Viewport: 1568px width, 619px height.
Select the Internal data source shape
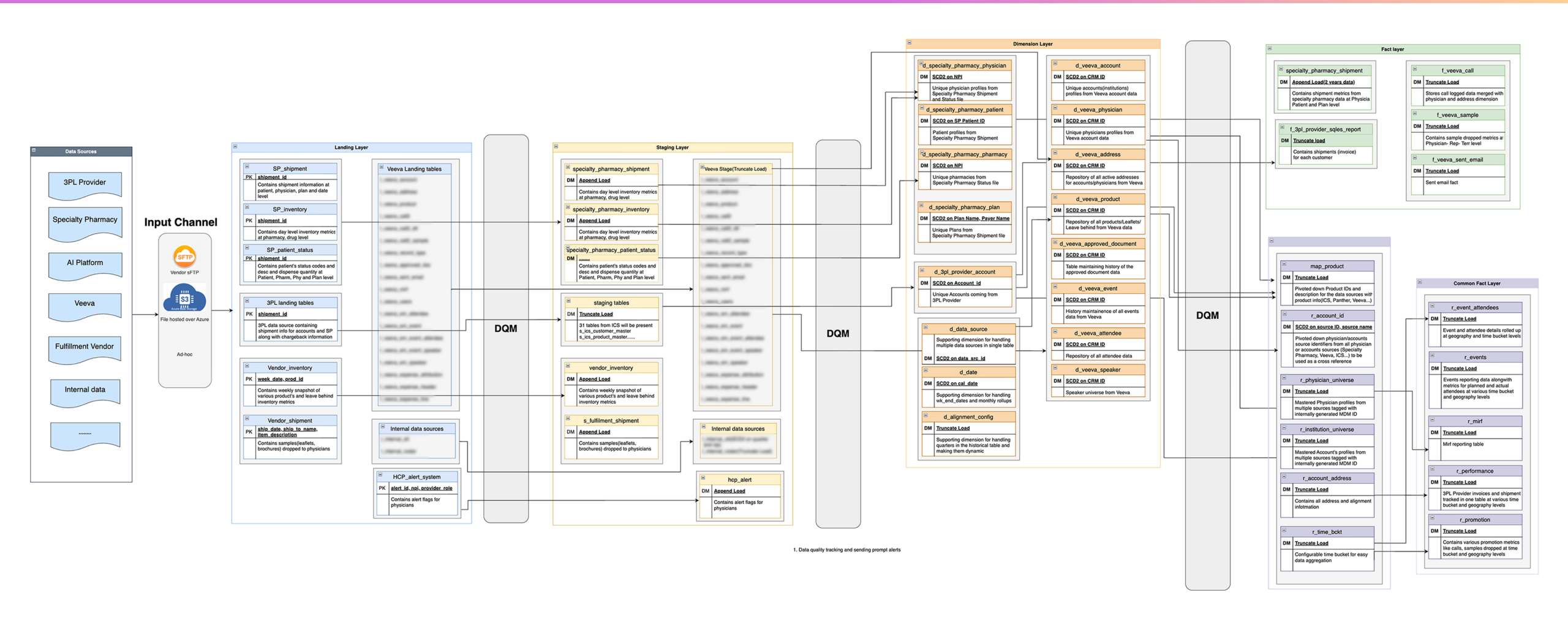tap(85, 392)
